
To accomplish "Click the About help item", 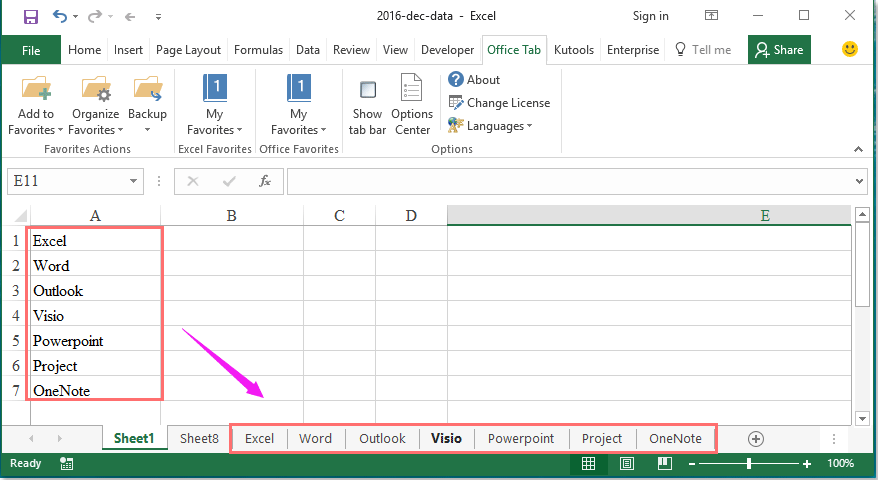I will [474, 80].
